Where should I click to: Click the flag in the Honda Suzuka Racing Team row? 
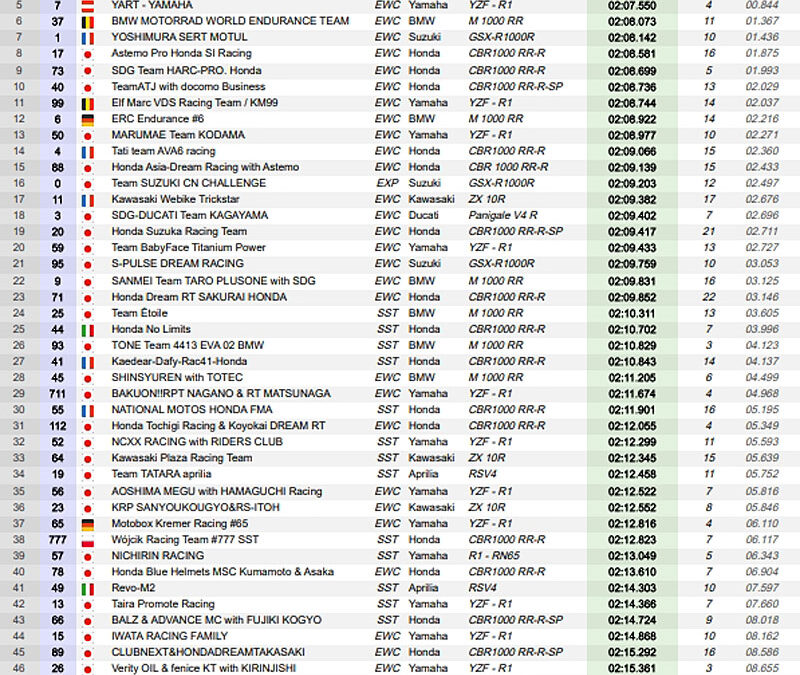pos(88,233)
